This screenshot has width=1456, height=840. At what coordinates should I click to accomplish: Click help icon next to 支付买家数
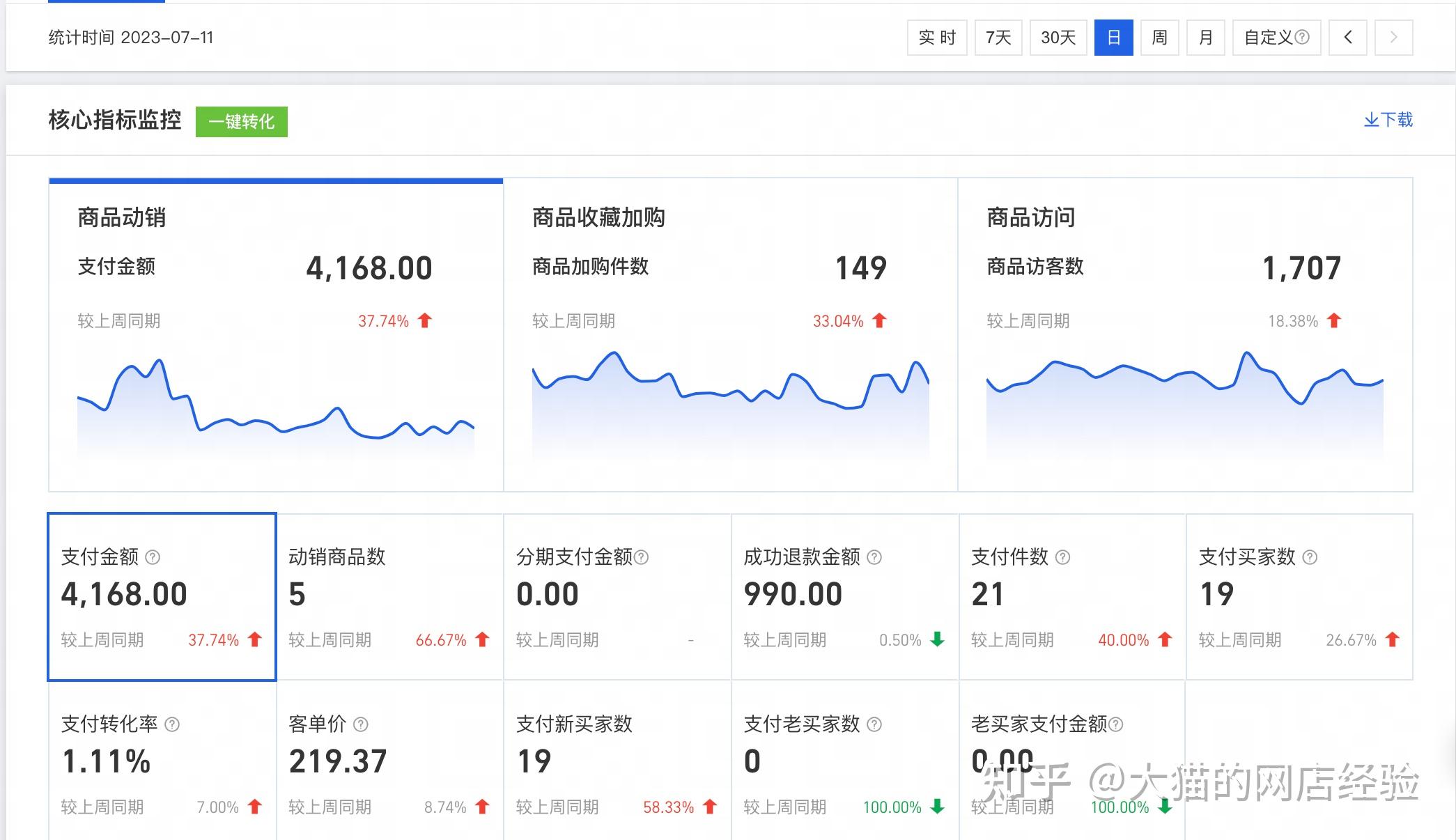coord(1310,557)
